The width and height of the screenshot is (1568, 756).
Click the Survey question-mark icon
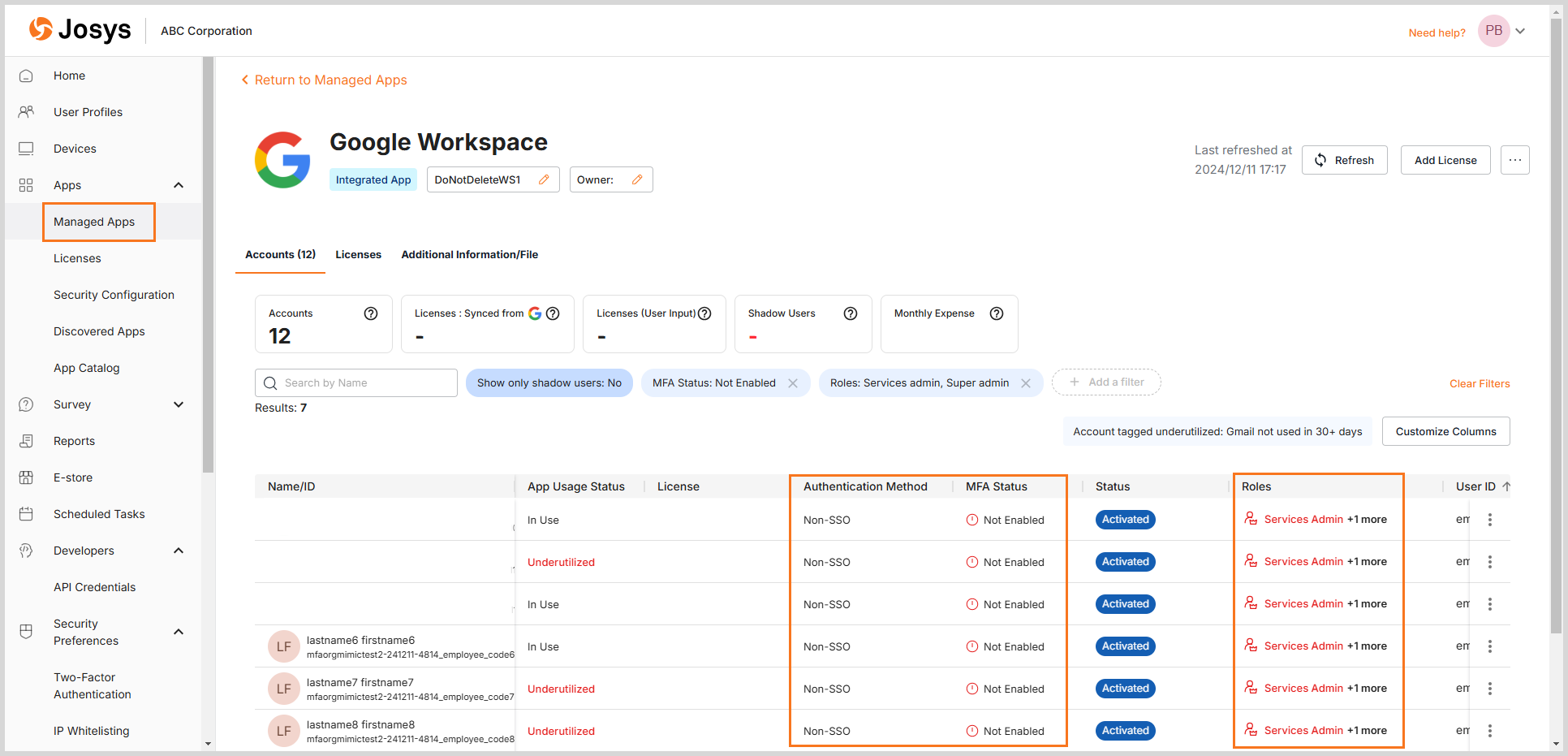[26, 404]
